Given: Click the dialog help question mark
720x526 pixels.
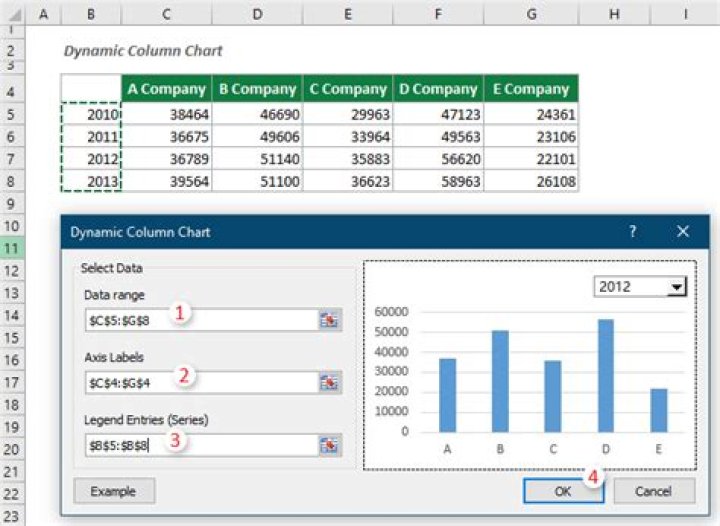Looking at the screenshot, I should click(x=632, y=231).
